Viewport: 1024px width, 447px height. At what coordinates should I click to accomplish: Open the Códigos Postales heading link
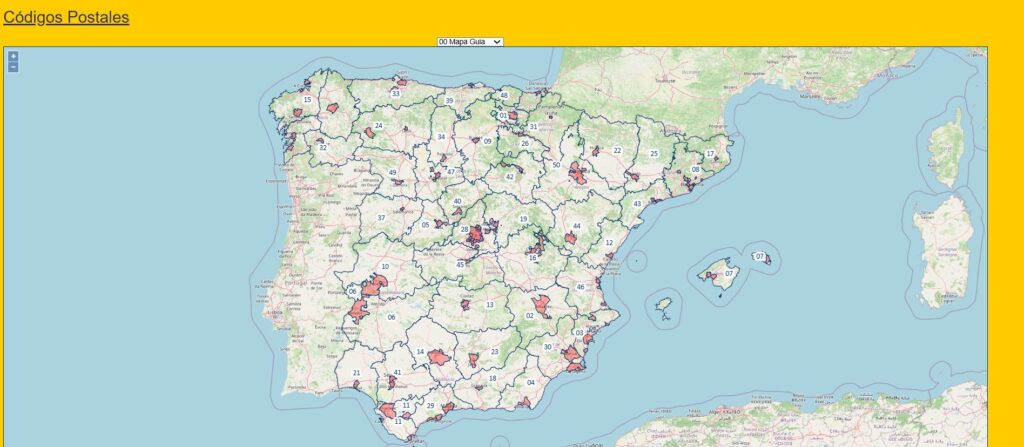pos(66,18)
